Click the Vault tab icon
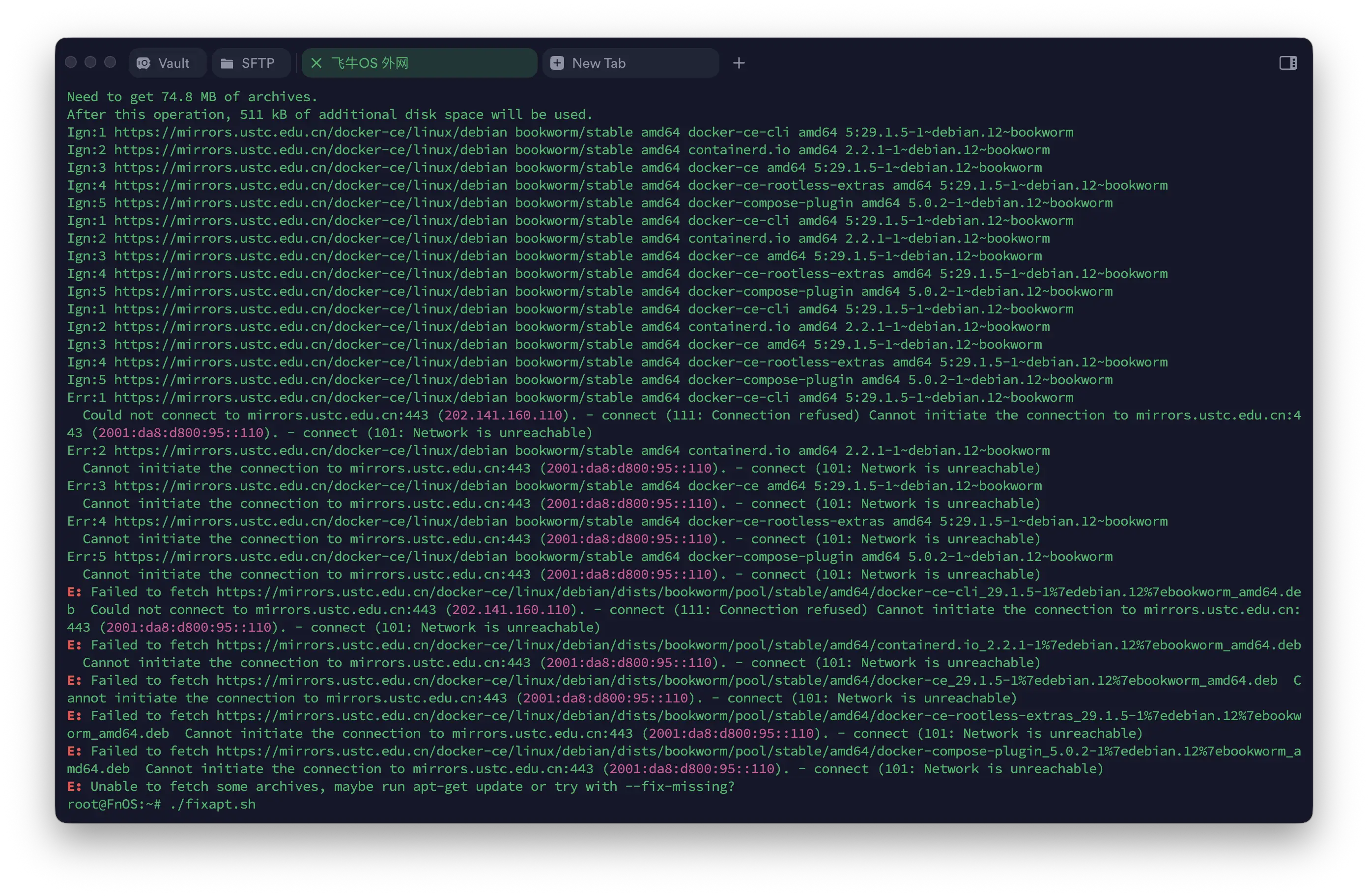This screenshot has width=1368, height=896. [143, 63]
